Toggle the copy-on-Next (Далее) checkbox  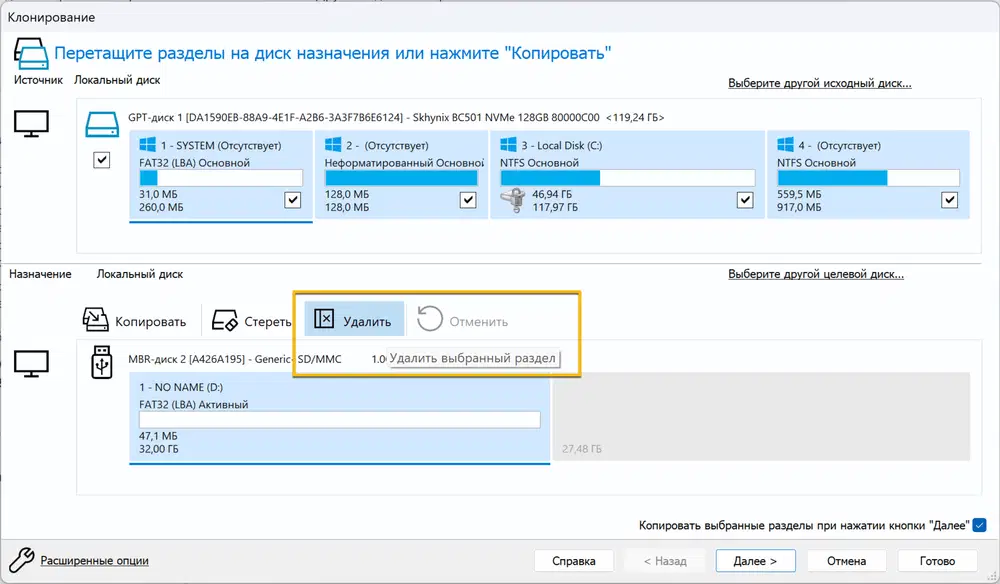pyautogui.click(x=979, y=525)
